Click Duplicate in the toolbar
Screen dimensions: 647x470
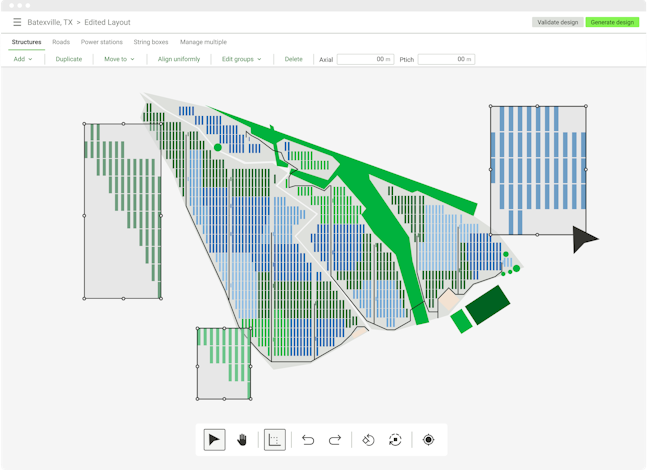point(69,59)
